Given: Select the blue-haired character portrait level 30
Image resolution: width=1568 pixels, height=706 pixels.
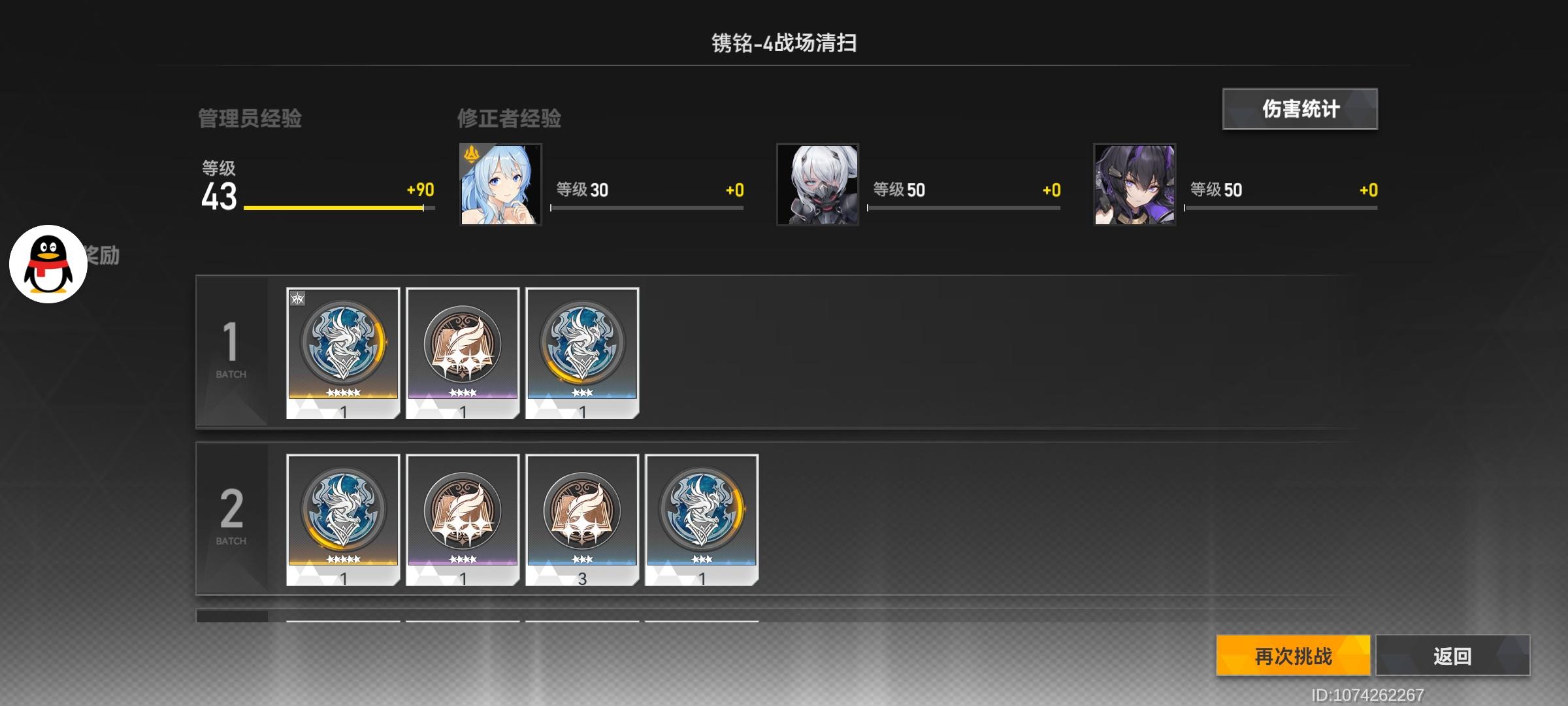Looking at the screenshot, I should click(500, 184).
